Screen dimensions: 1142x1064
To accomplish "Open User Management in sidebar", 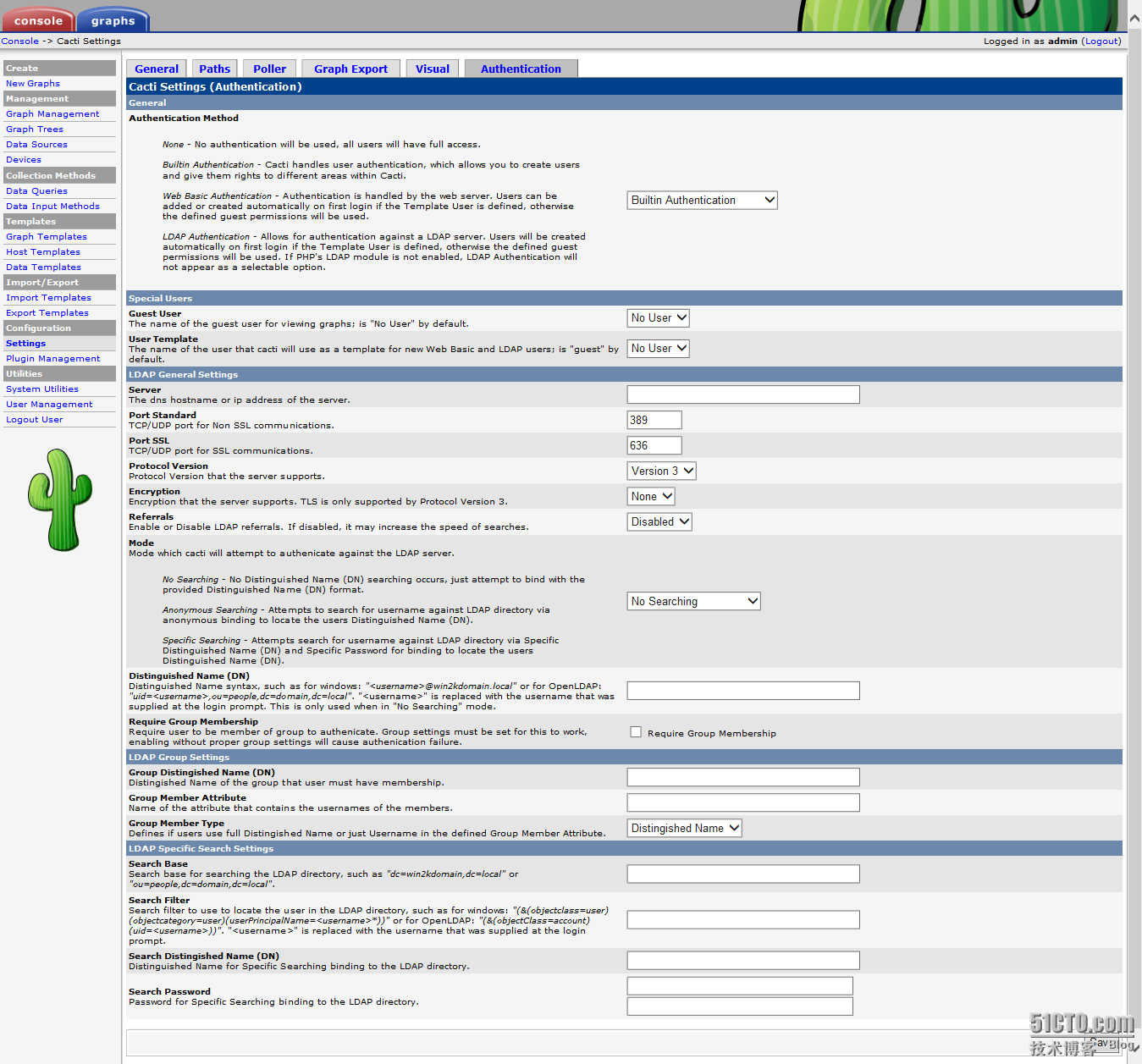I will tap(49, 404).
